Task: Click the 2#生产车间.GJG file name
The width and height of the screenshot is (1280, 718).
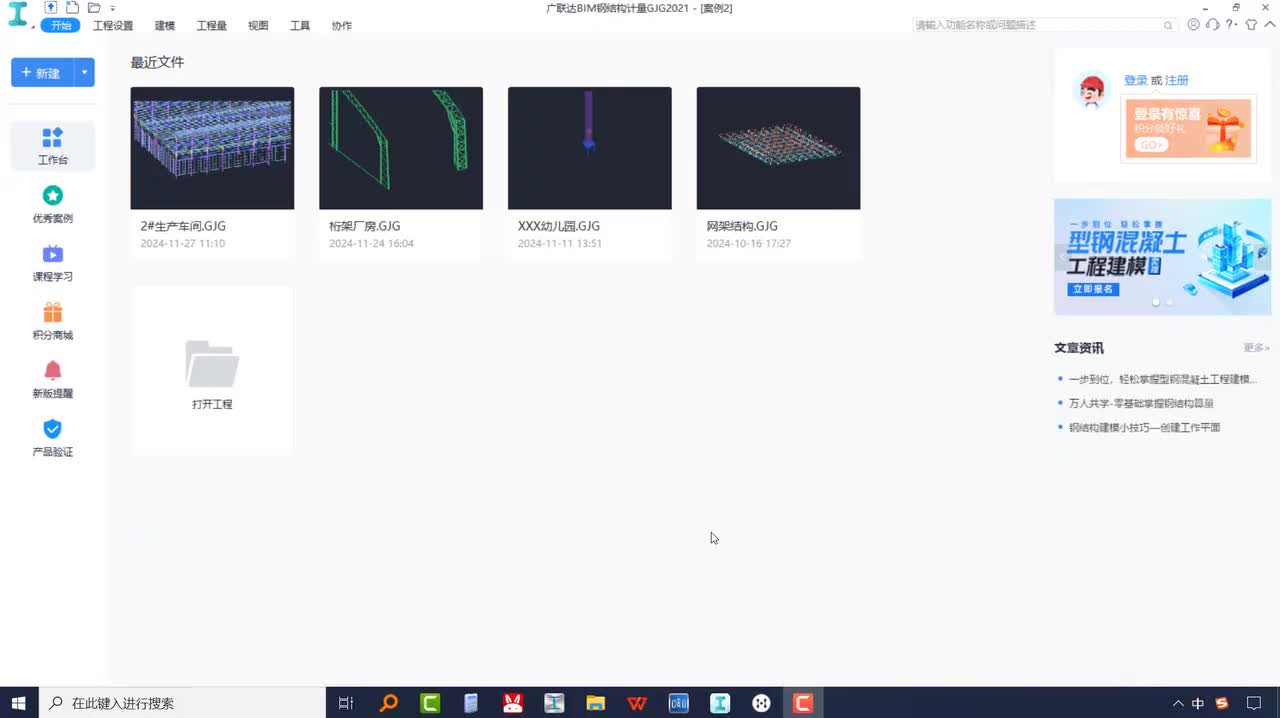Action: click(x=183, y=226)
